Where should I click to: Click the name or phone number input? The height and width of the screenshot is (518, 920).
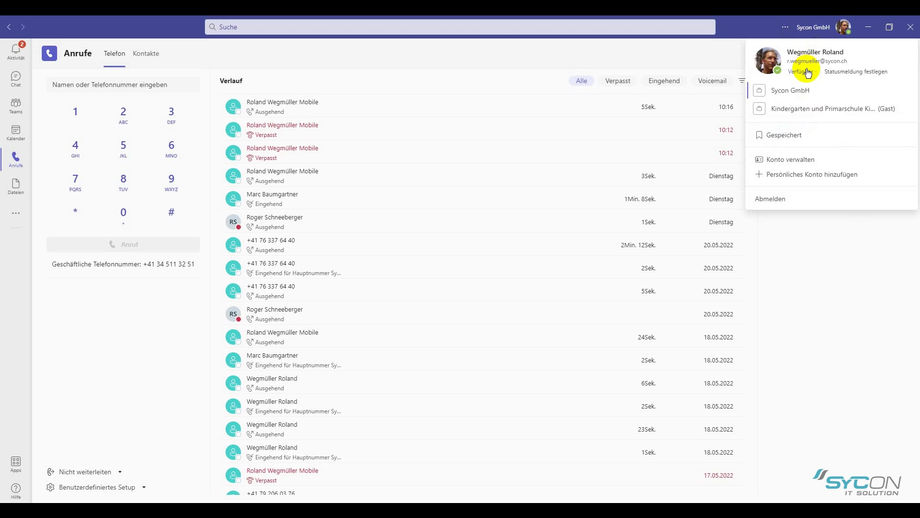point(123,84)
